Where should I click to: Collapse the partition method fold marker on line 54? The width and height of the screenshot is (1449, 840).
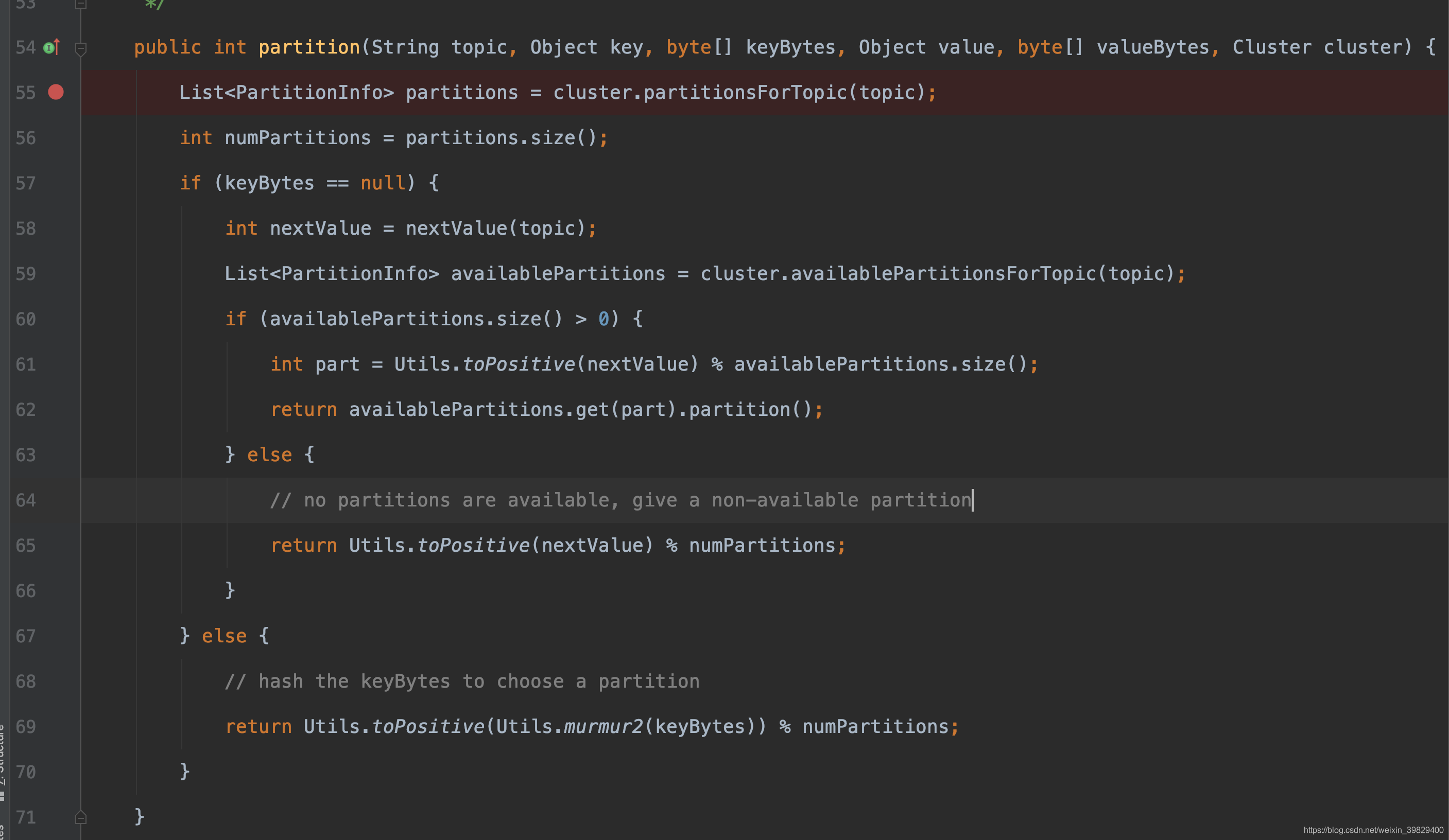[81, 48]
